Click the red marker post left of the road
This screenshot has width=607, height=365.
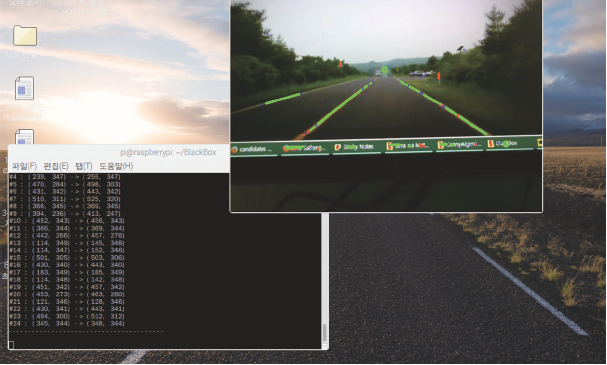(x=340, y=64)
